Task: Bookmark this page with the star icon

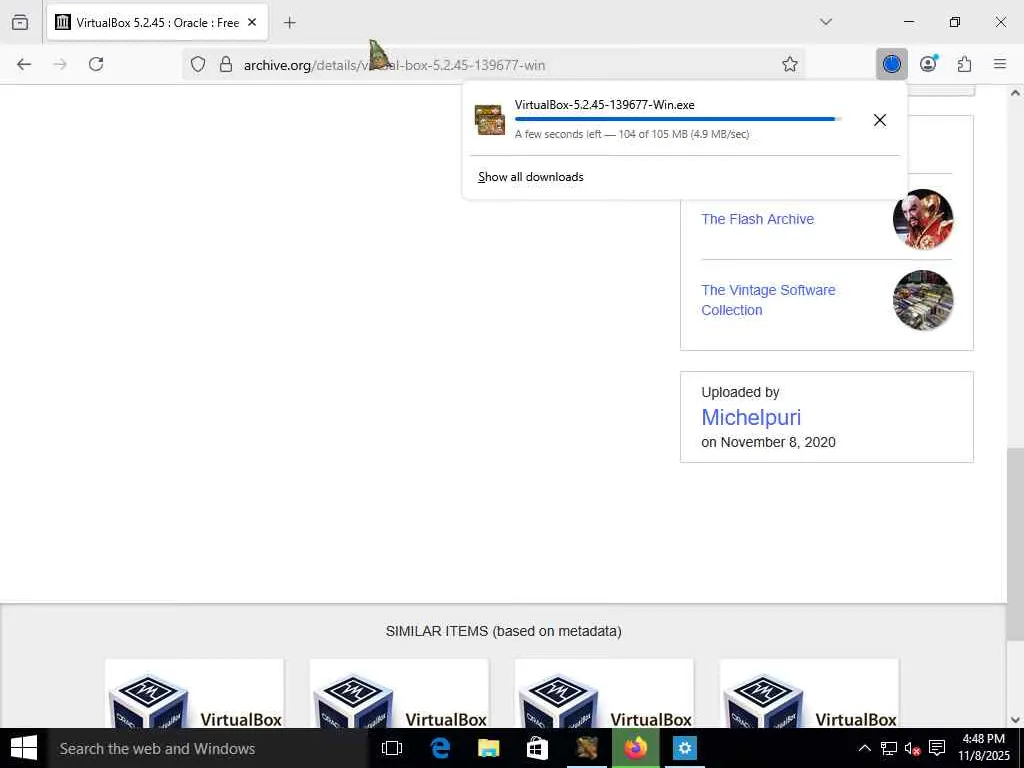Action: click(x=790, y=64)
